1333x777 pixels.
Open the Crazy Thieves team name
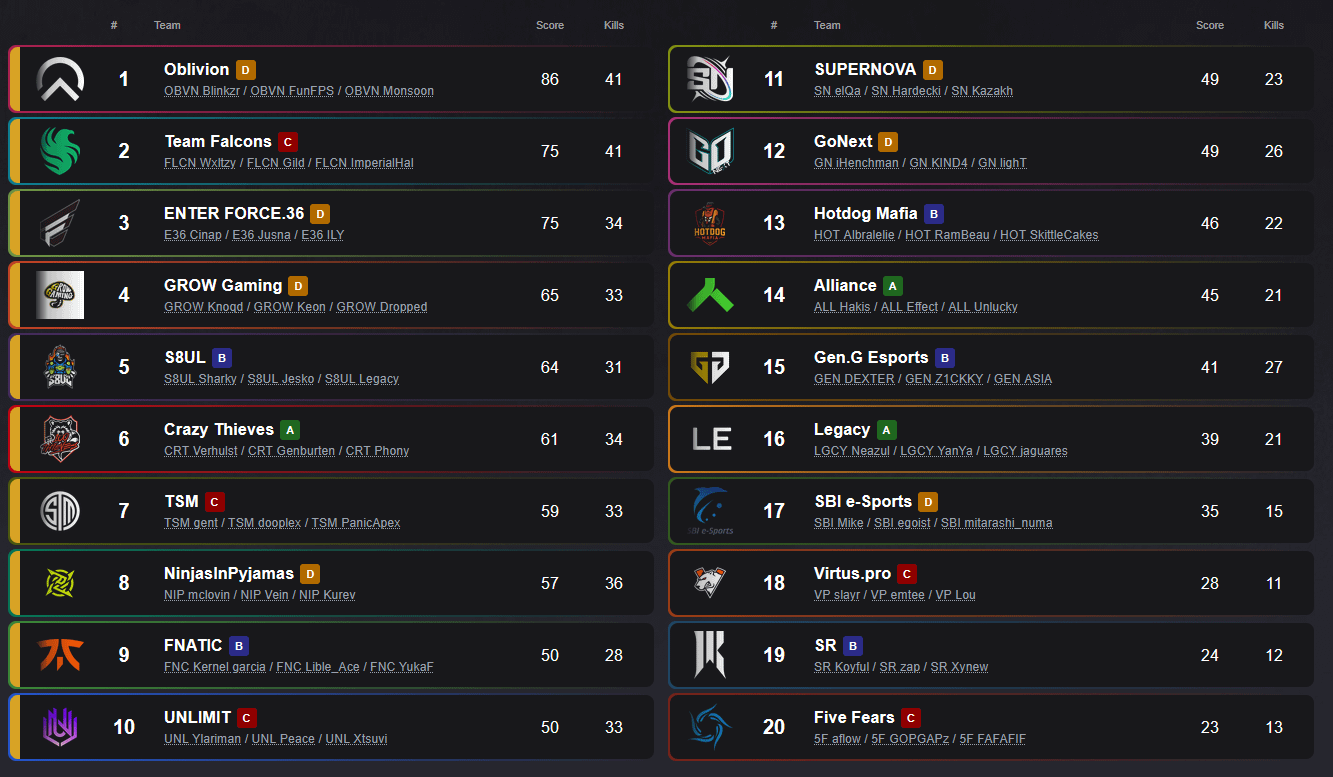coord(218,430)
